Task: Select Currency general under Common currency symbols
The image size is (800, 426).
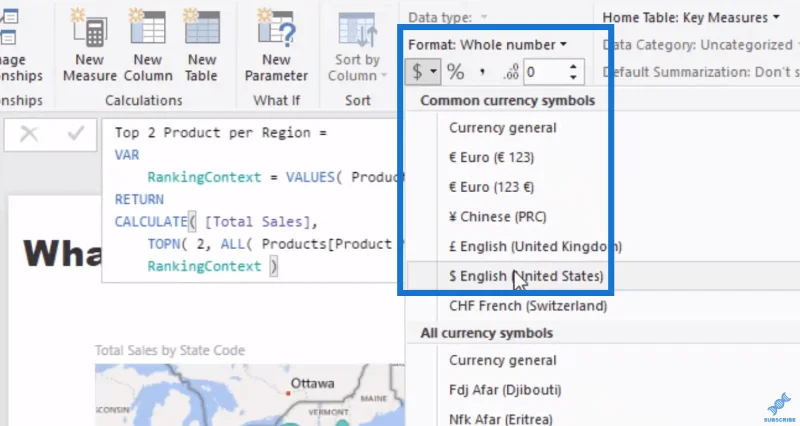Action: click(x=503, y=128)
